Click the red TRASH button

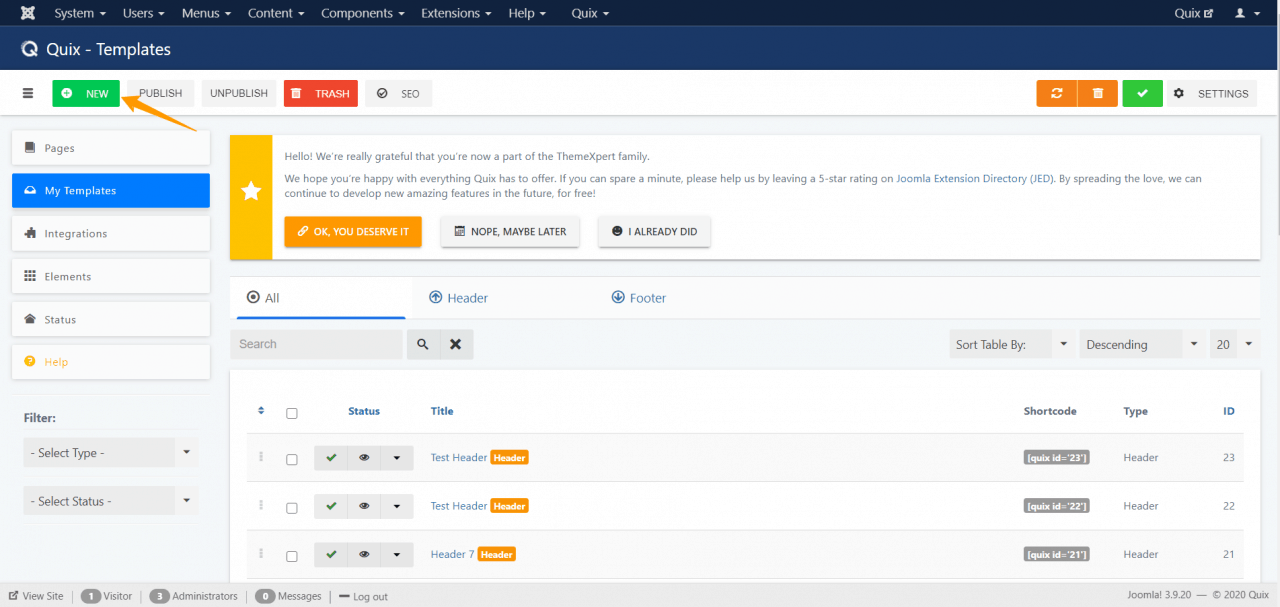[x=321, y=93]
